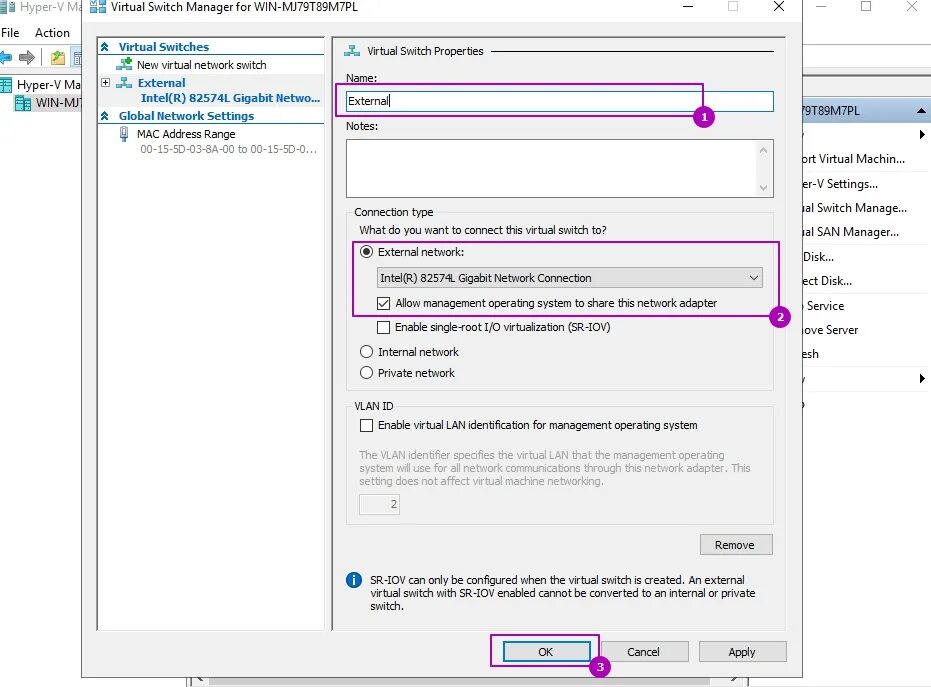The image size is (931, 687).
Task: Click the Notes scrollbar up arrow
Action: 764,150
